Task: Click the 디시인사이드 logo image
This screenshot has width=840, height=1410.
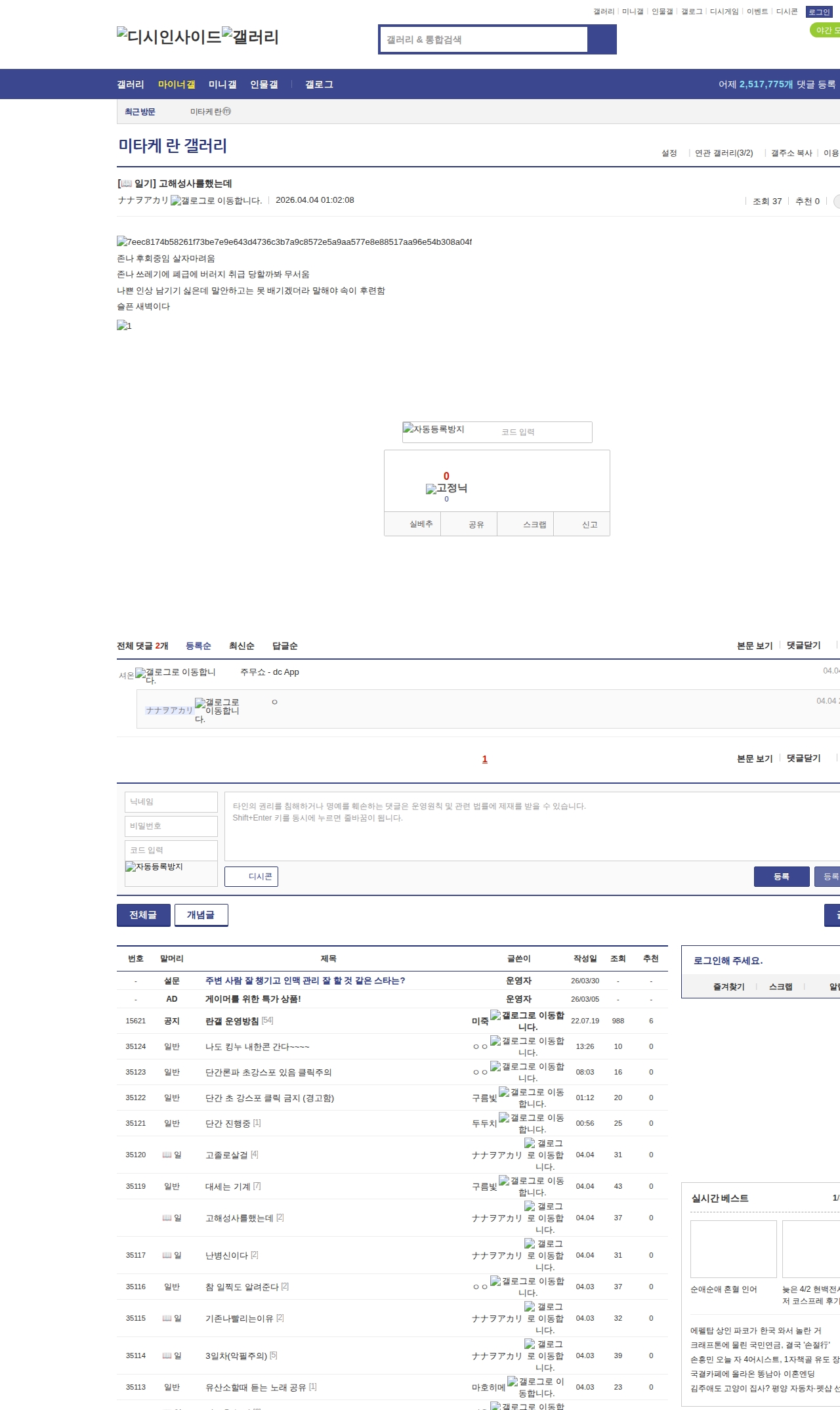Action: [x=169, y=37]
